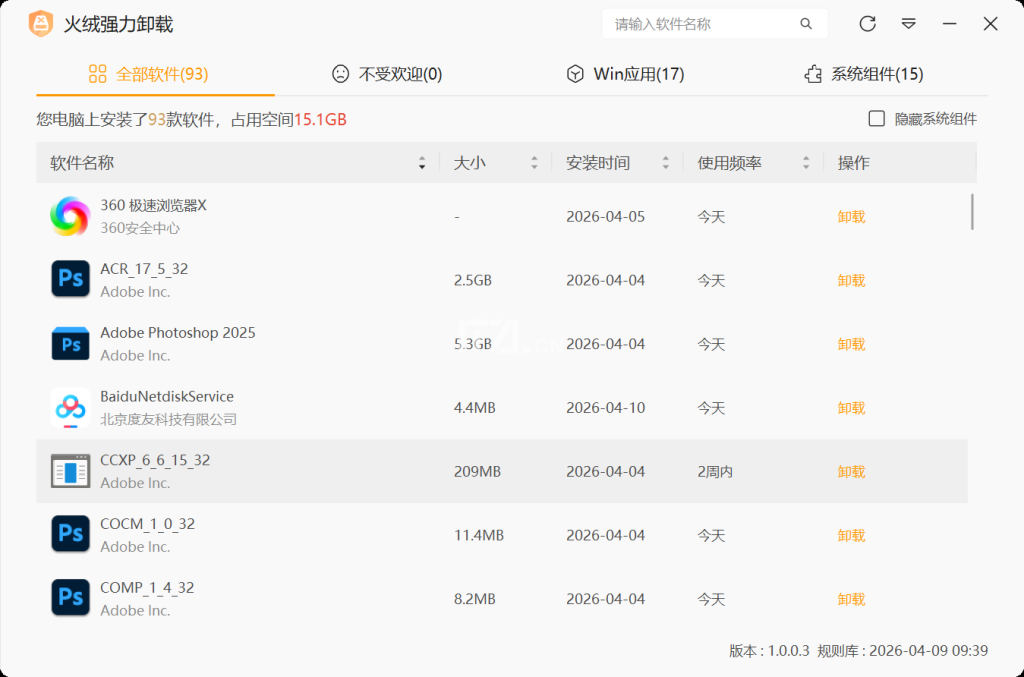Screen dimensions: 1024x677
Task: Click the list's vertical scrollbar thumb
Action: (x=972, y=212)
